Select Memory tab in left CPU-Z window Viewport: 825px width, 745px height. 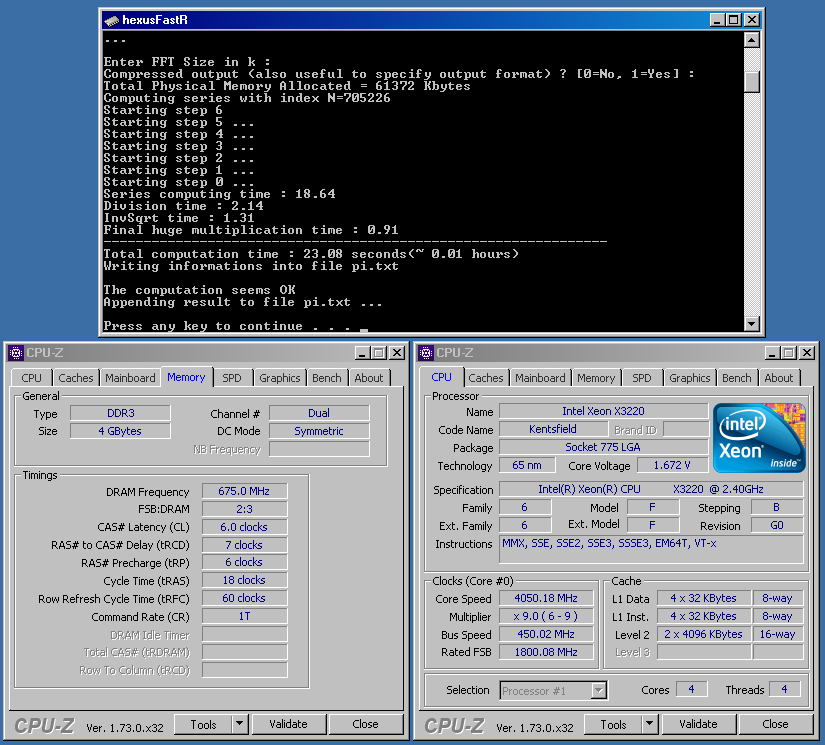pos(186,377)
